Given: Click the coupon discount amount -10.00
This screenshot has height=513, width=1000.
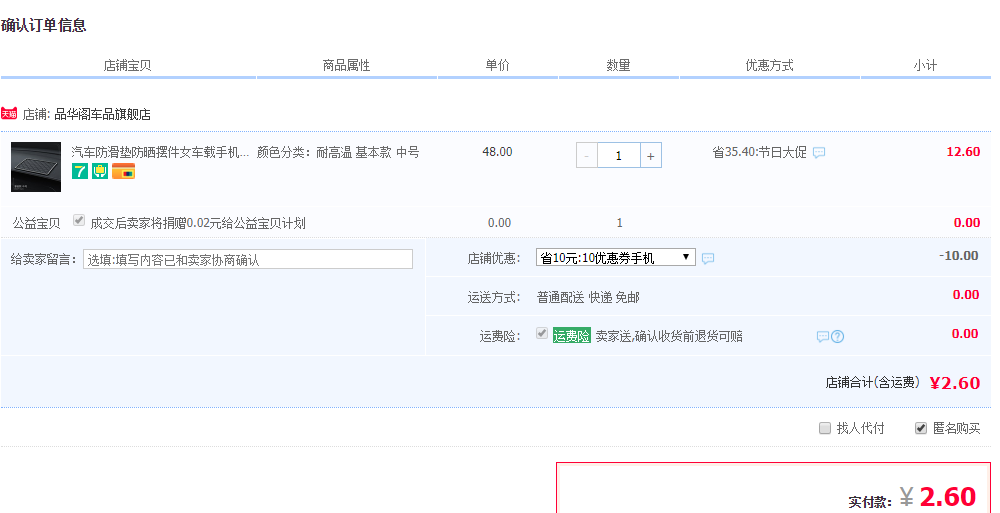Looking at the screenshot, I should click(959, 255).
